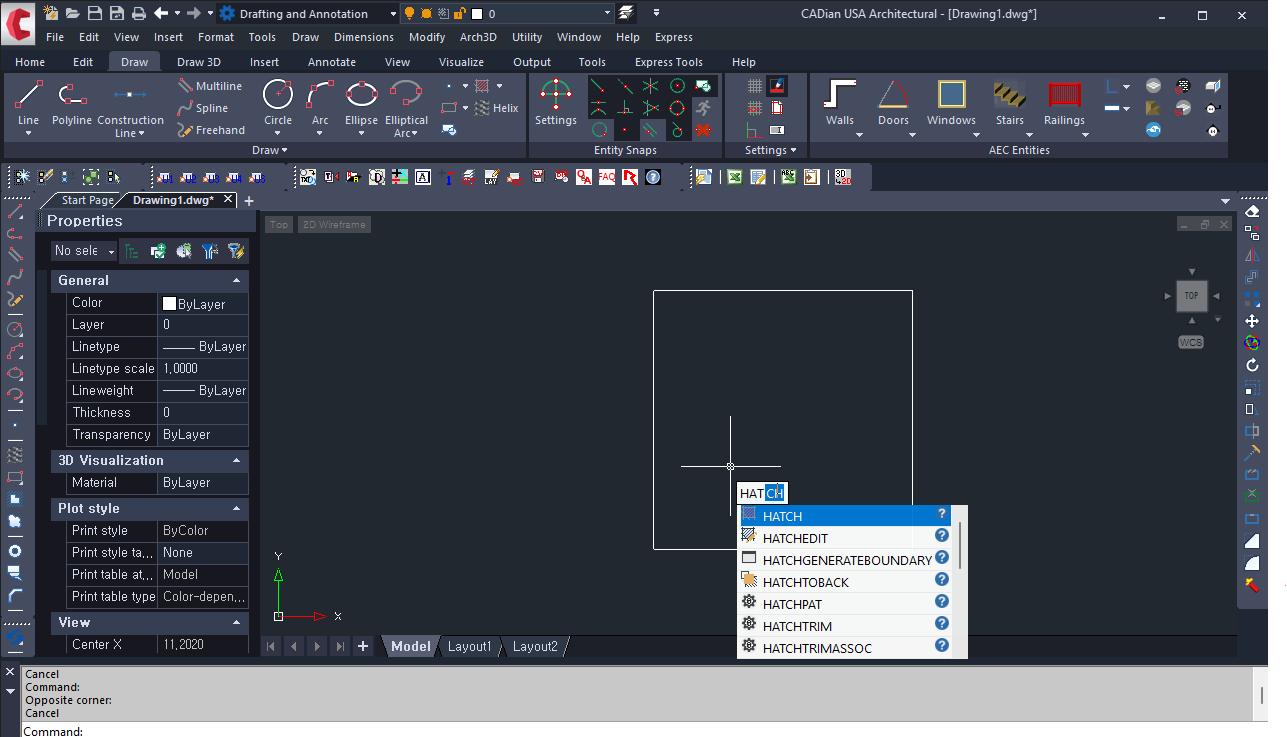
Task: Toggle the red X clear entity snaps
Action: point(703,130)
